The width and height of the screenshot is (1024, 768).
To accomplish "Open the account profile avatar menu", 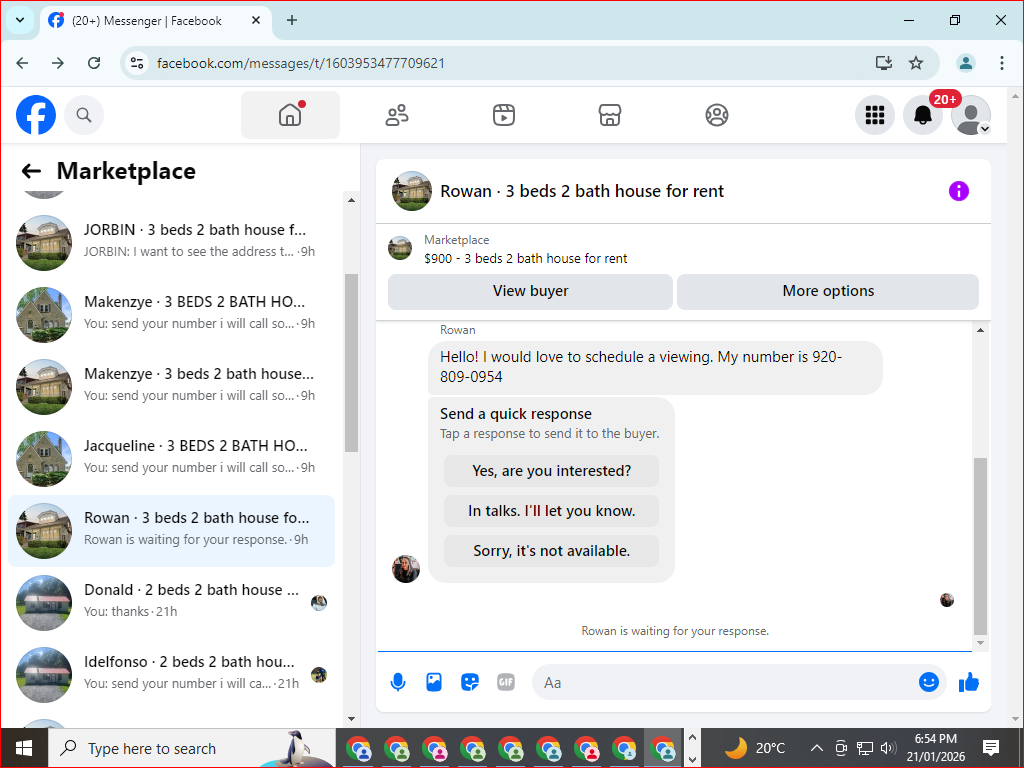I will (x=970, y=116).
